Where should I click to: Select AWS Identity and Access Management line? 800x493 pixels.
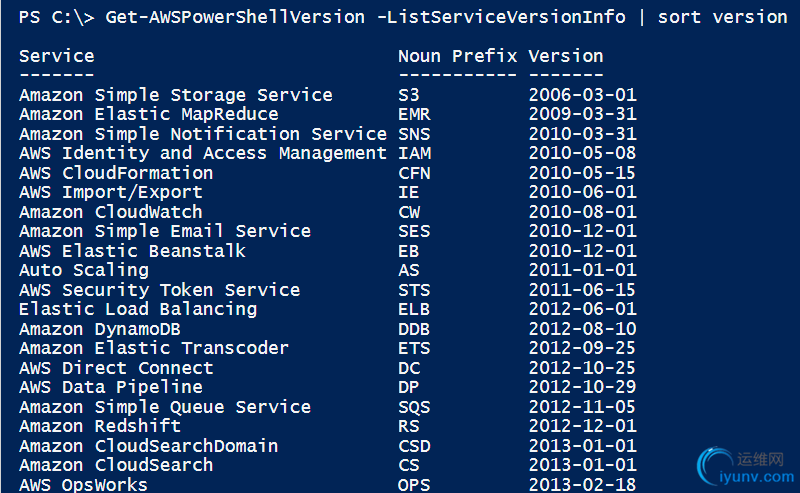(x=328, y=153)
